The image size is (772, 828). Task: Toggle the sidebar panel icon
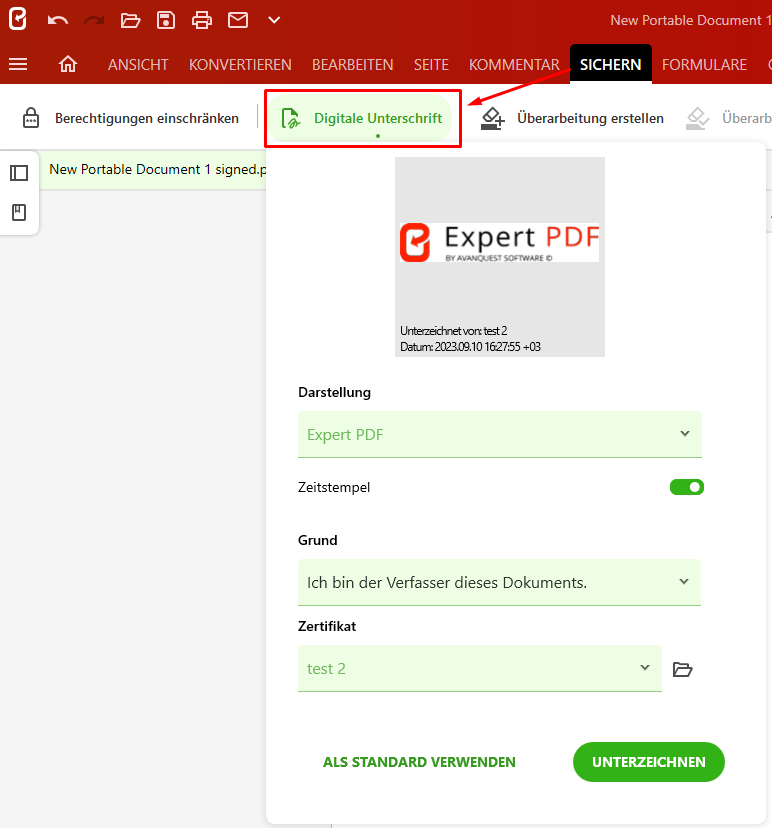tap(19, 173)
